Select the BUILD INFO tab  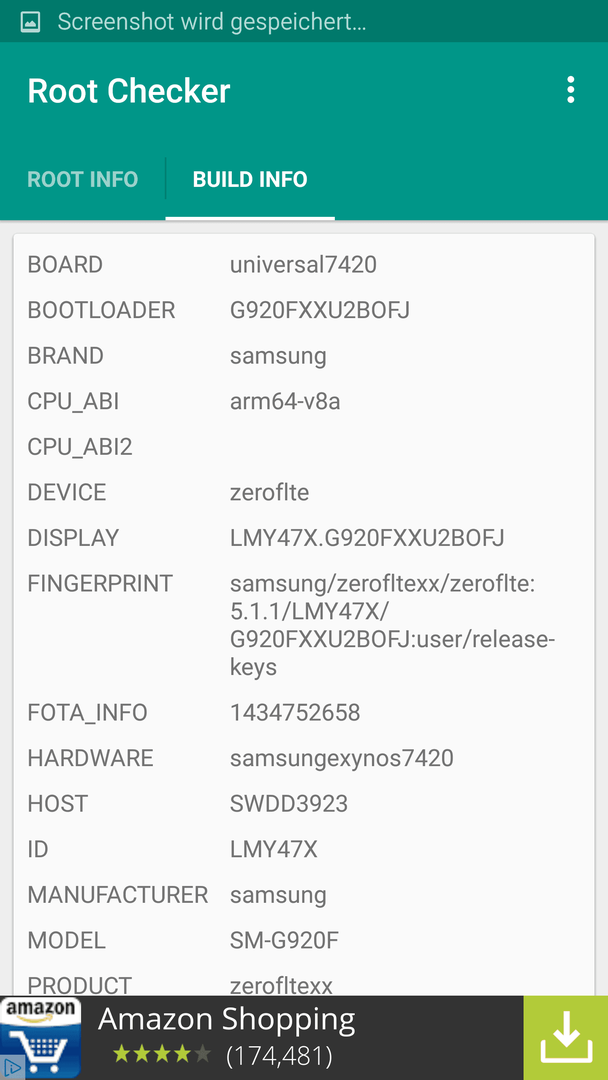[x=250, y=180]
